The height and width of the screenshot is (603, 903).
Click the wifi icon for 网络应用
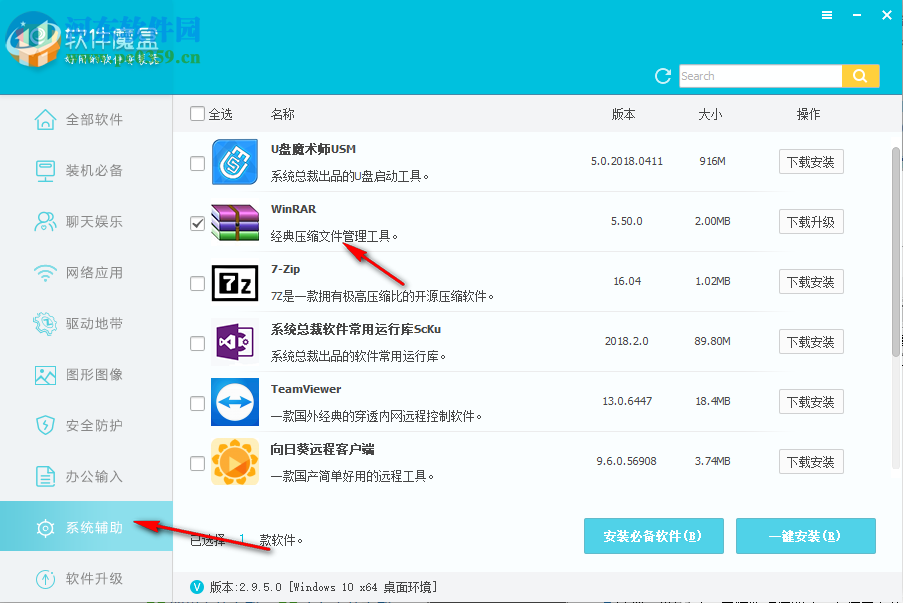pyautogui.click(x=45, y=273)
